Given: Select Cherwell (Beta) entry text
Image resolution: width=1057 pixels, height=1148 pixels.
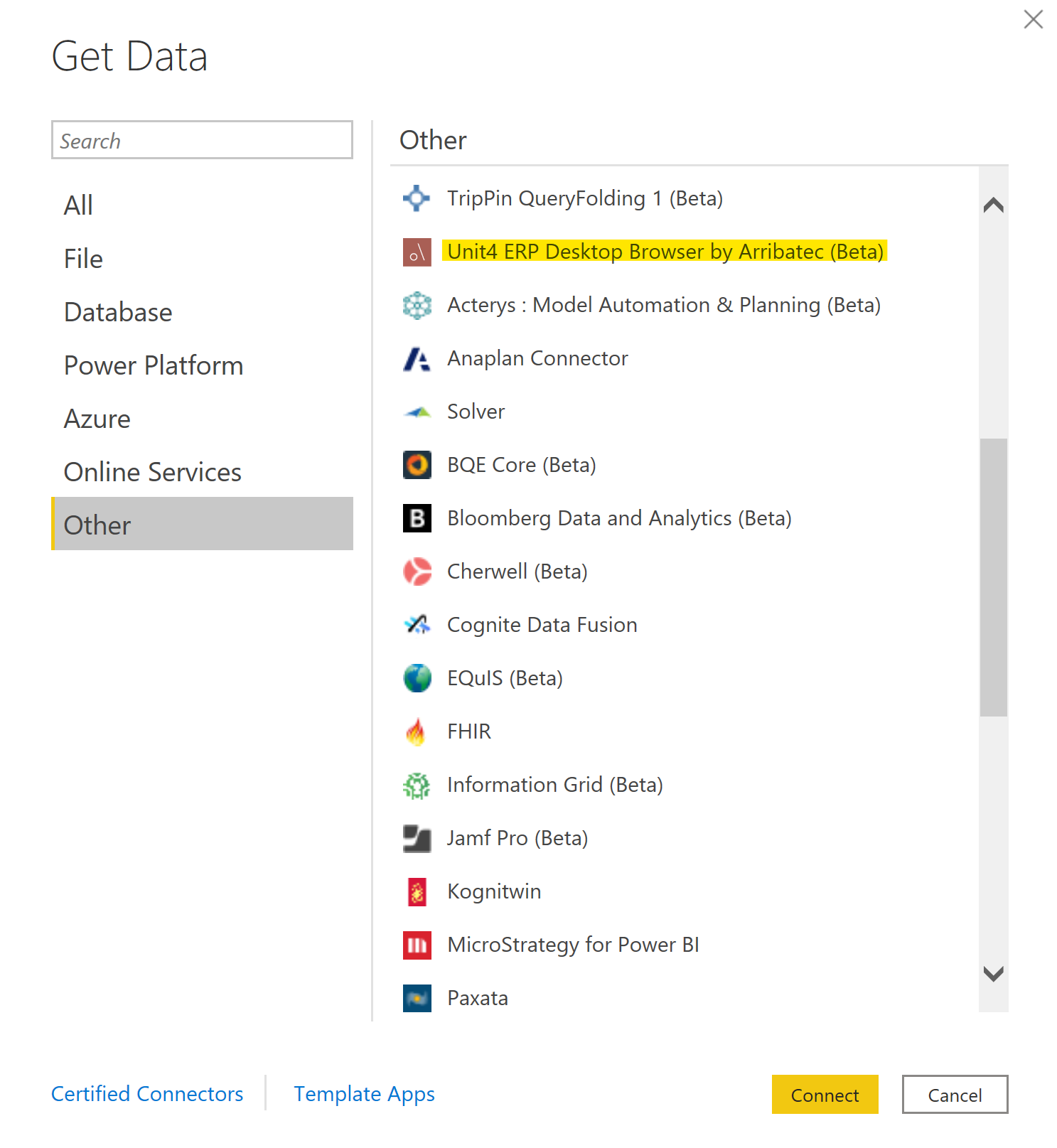Looking at the screenshot, I should click(x=517, y=572).
